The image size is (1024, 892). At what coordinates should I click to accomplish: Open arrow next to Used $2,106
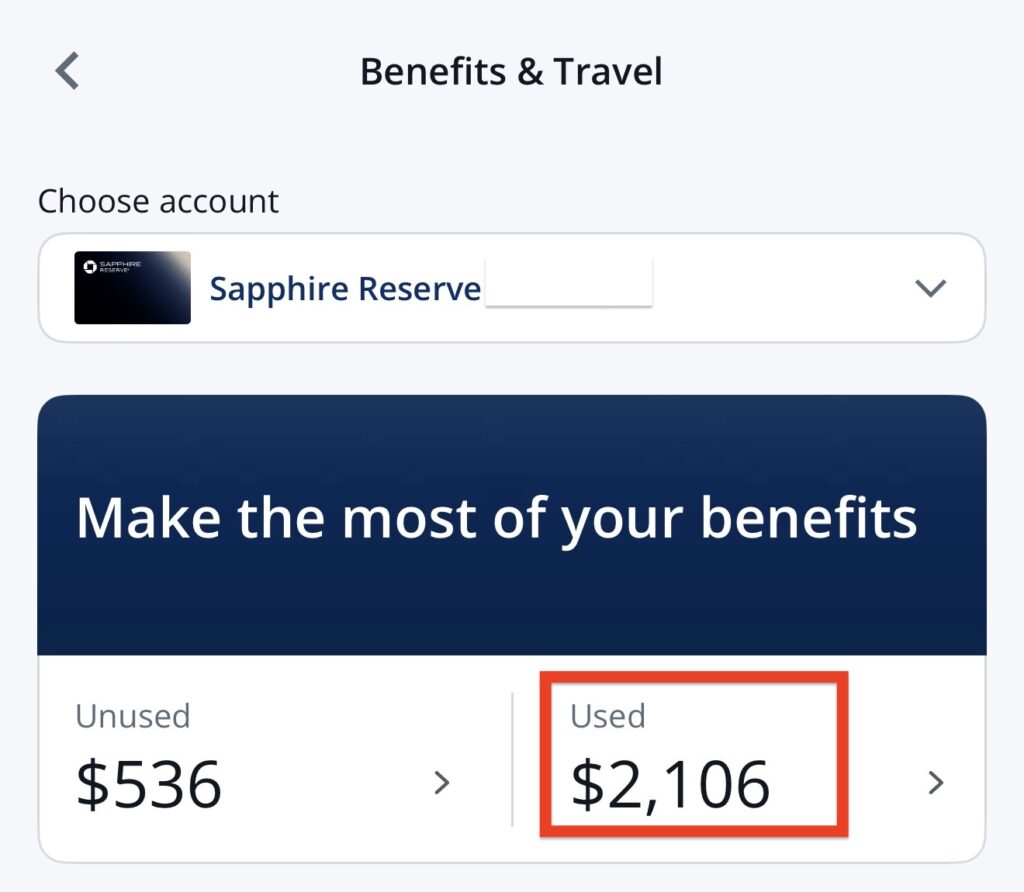coord(936,783)
